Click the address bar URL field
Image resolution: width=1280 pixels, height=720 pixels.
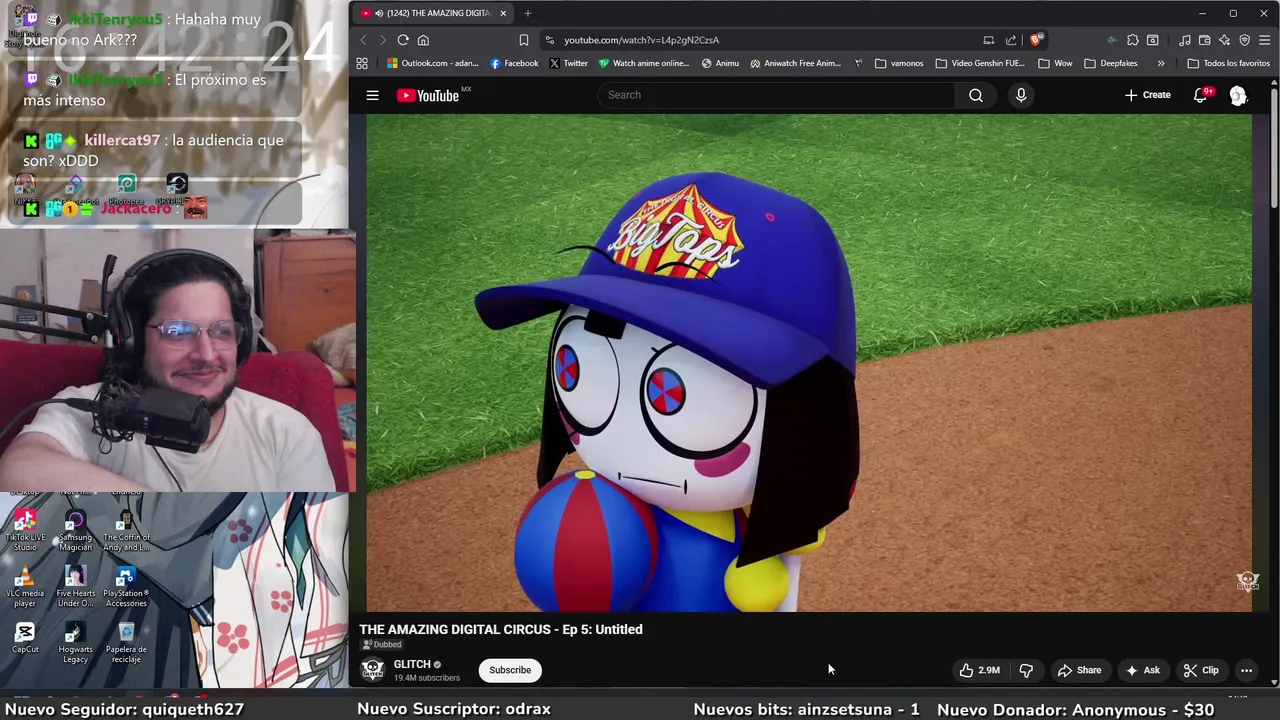(760, 40)
